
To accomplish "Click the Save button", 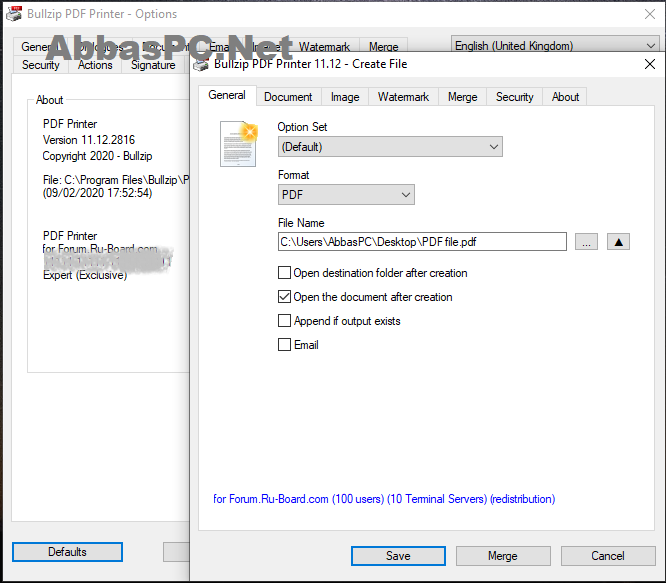I will 398,556.
